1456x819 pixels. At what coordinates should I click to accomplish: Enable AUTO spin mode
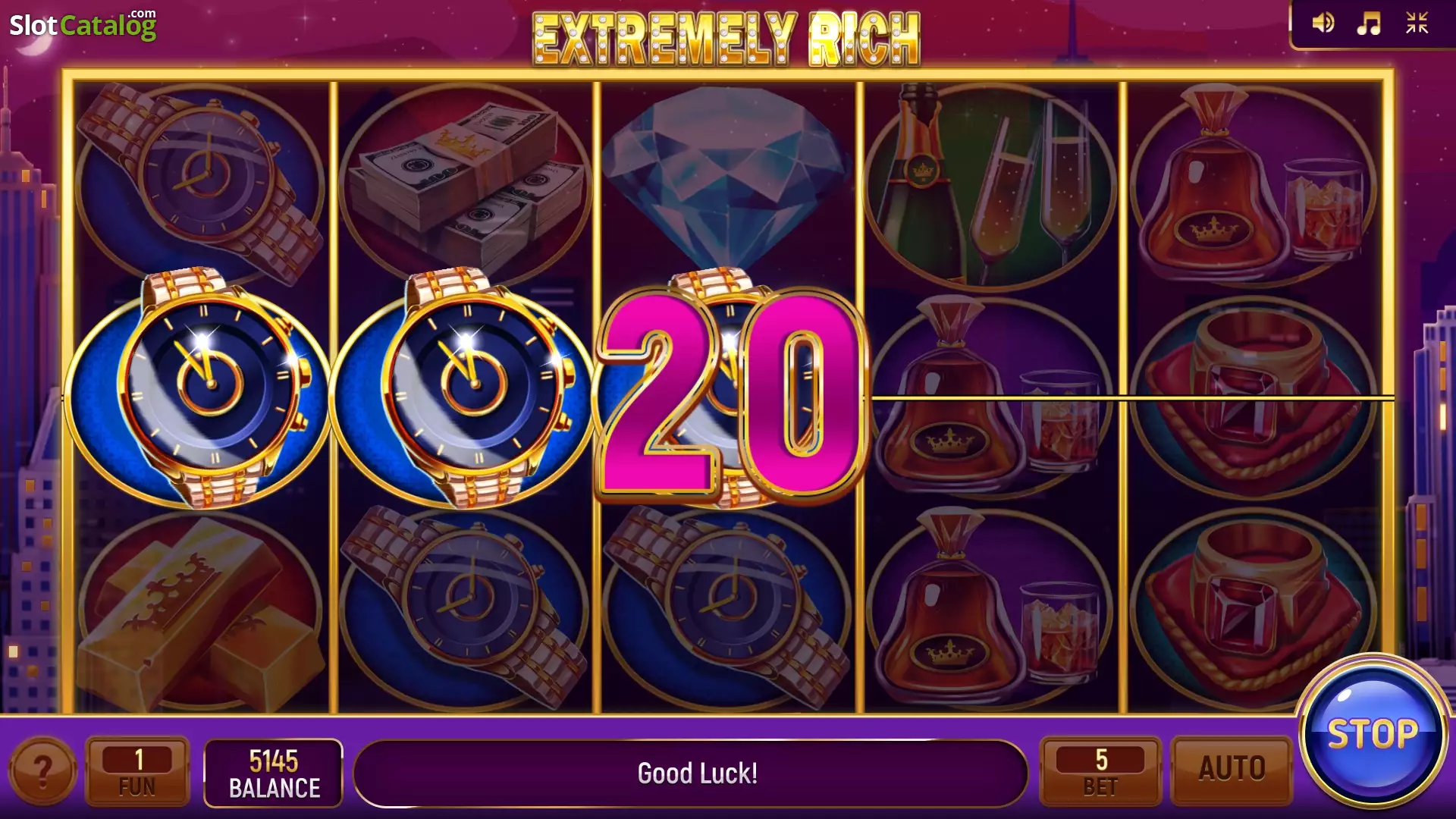1232,770
